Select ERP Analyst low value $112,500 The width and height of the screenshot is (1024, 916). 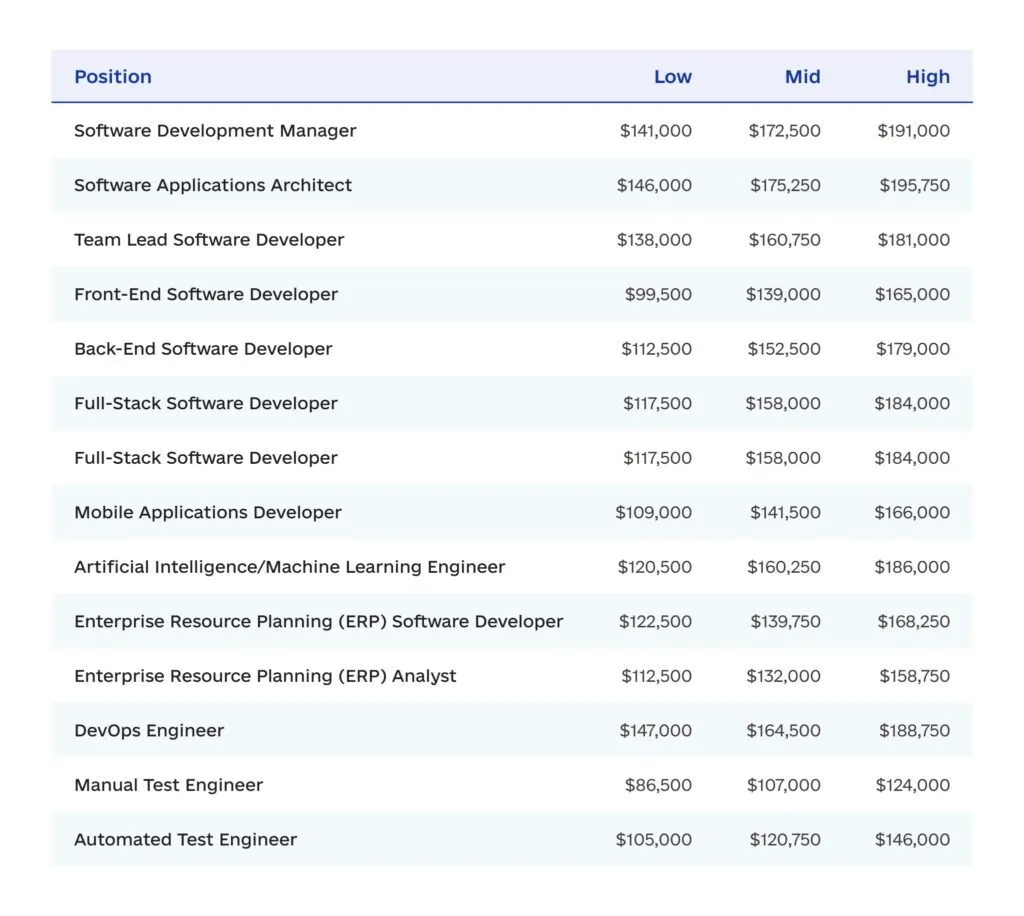click(656, 676)
